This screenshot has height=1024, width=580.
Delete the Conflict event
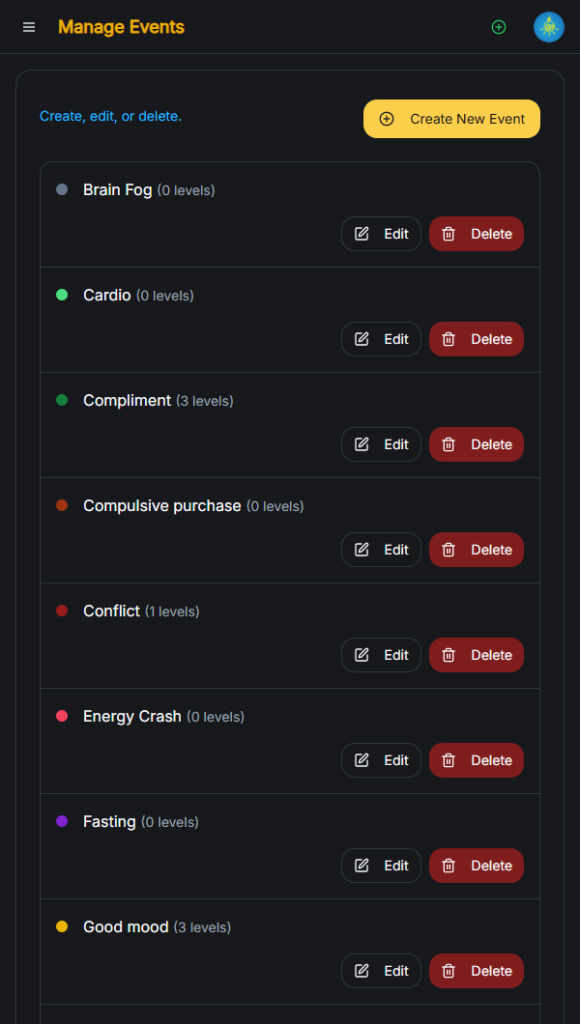(476, 654)
